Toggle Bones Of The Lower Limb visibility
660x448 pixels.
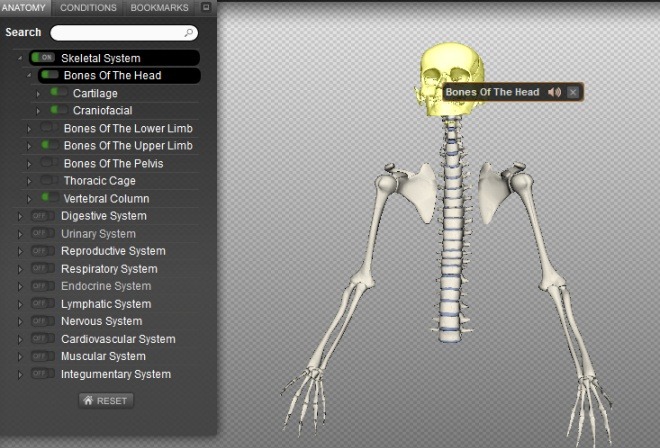tap(49, 127)
